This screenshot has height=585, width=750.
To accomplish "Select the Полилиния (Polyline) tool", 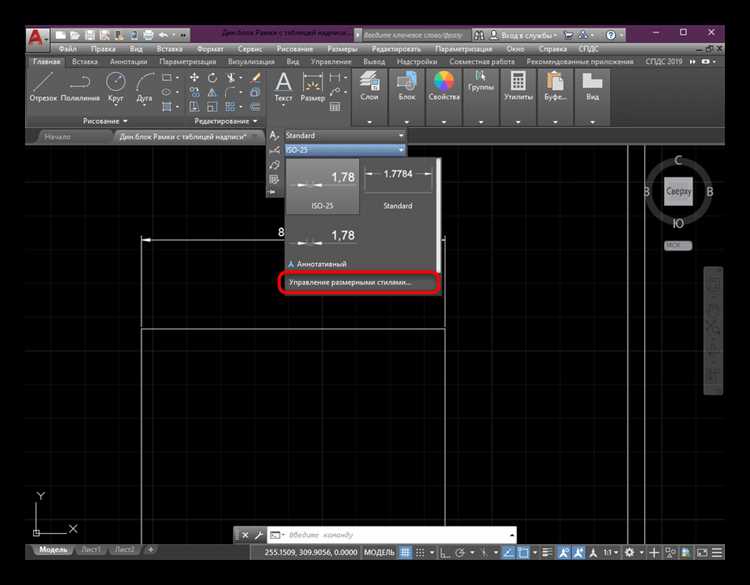I will click(81, 84).
